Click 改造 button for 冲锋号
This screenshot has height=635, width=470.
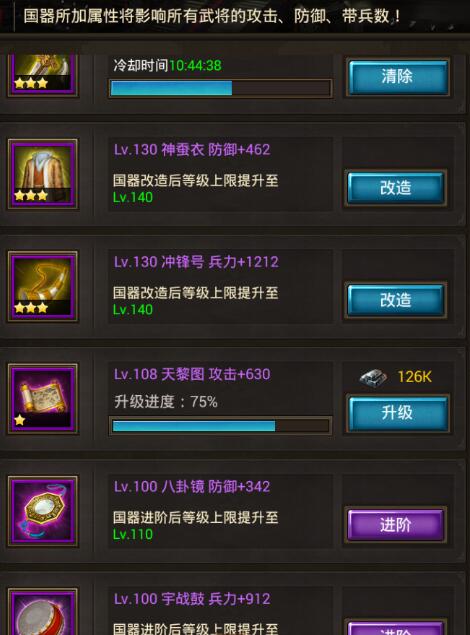pyautogui.click(x=396, y=300)
